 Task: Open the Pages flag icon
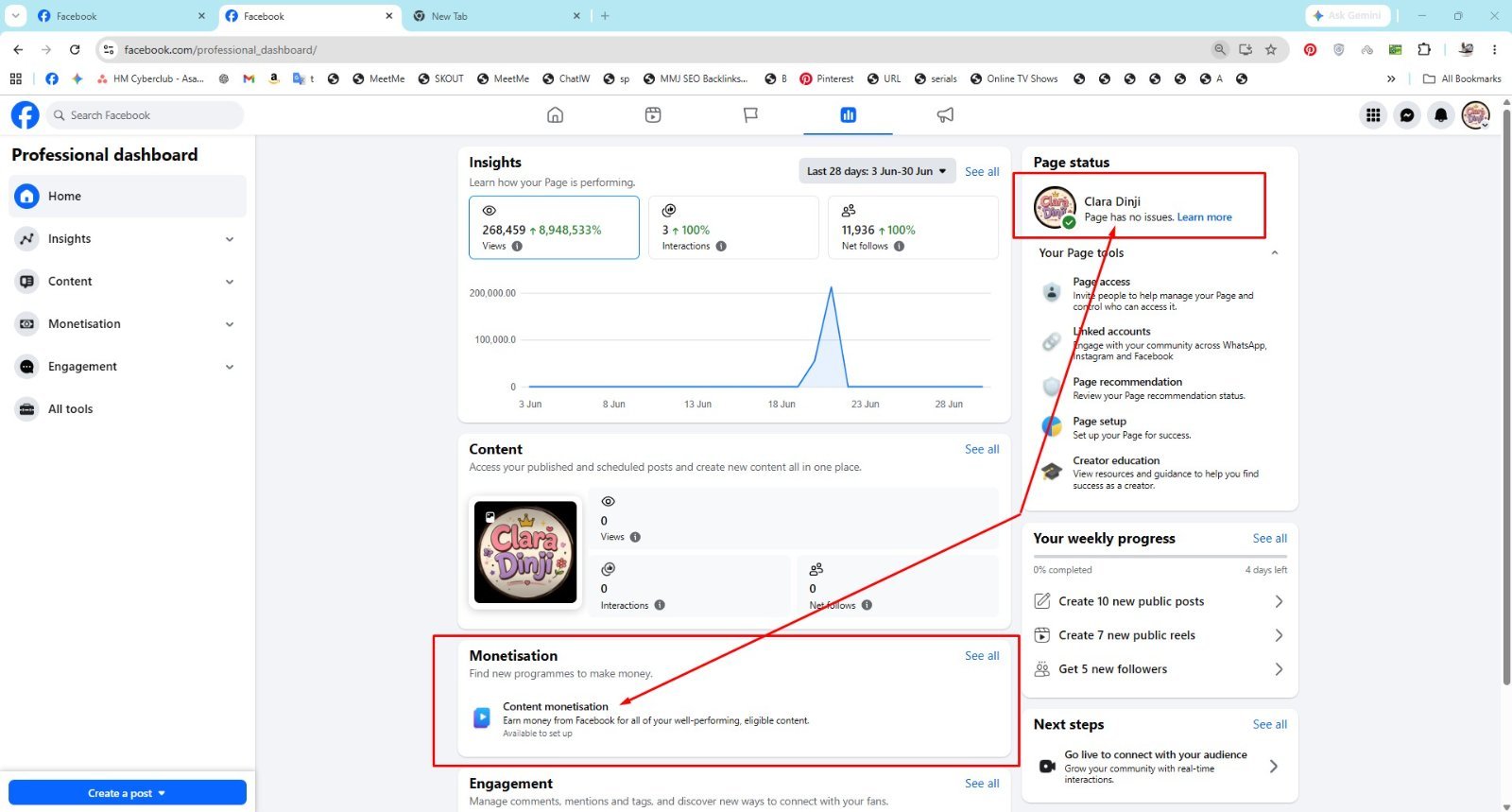coord(750,115)
